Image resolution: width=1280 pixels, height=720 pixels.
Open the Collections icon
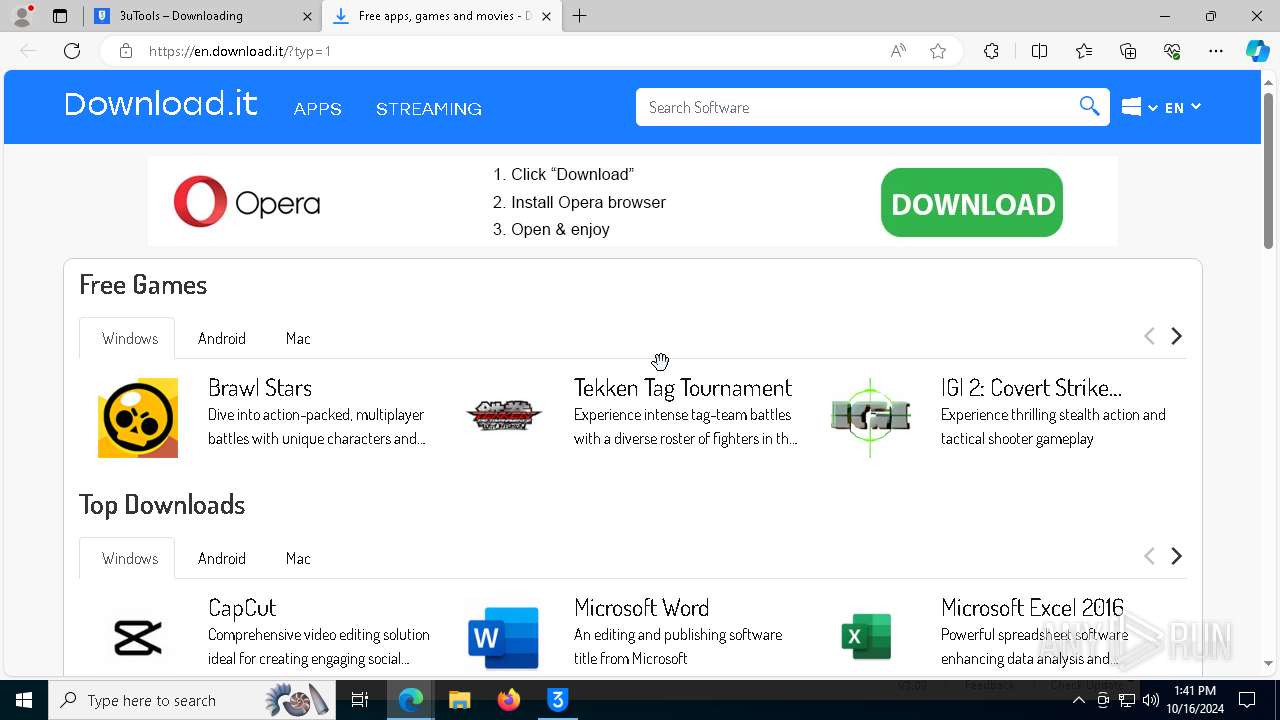point(1128,51)
